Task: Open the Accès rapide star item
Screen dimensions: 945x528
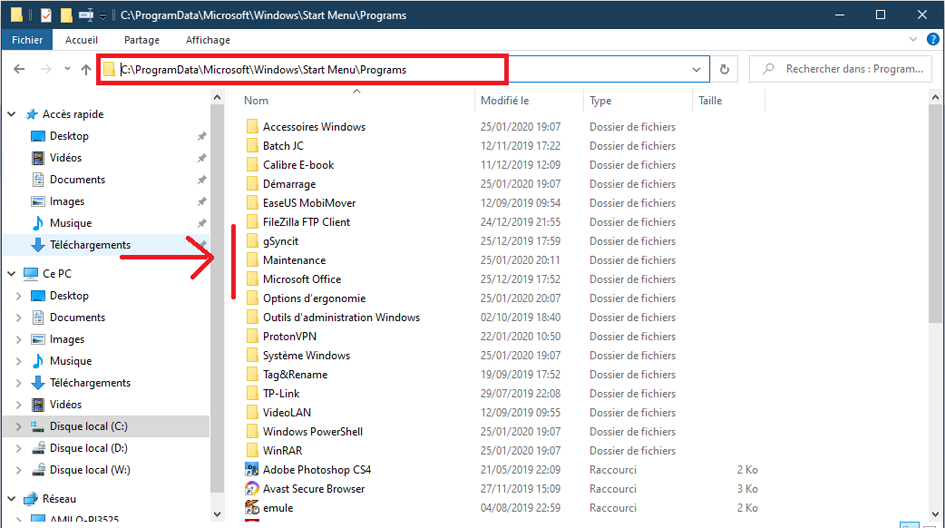Action: click(x=64, y=114)
